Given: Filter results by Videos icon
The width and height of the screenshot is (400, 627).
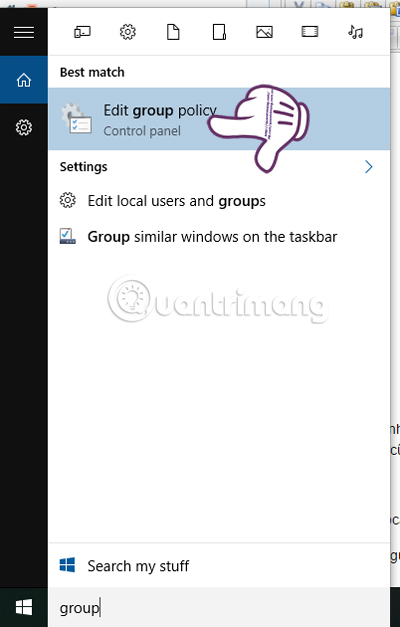Looking at the screenshot, I should [x=310, y=32].
